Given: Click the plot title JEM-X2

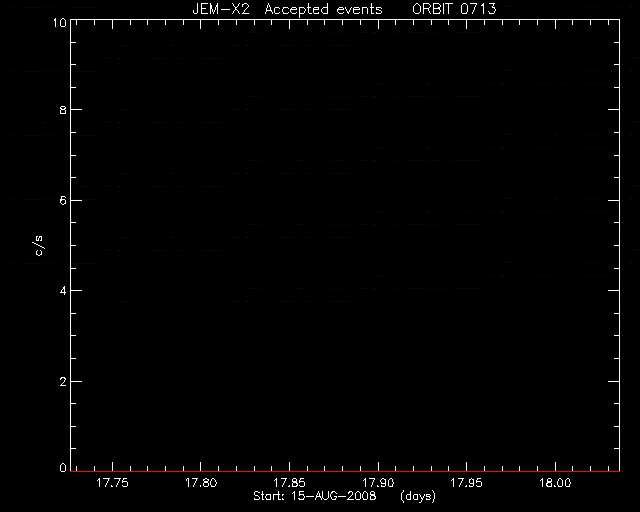Looking at the screenshot, I should [x=221, y=9].
